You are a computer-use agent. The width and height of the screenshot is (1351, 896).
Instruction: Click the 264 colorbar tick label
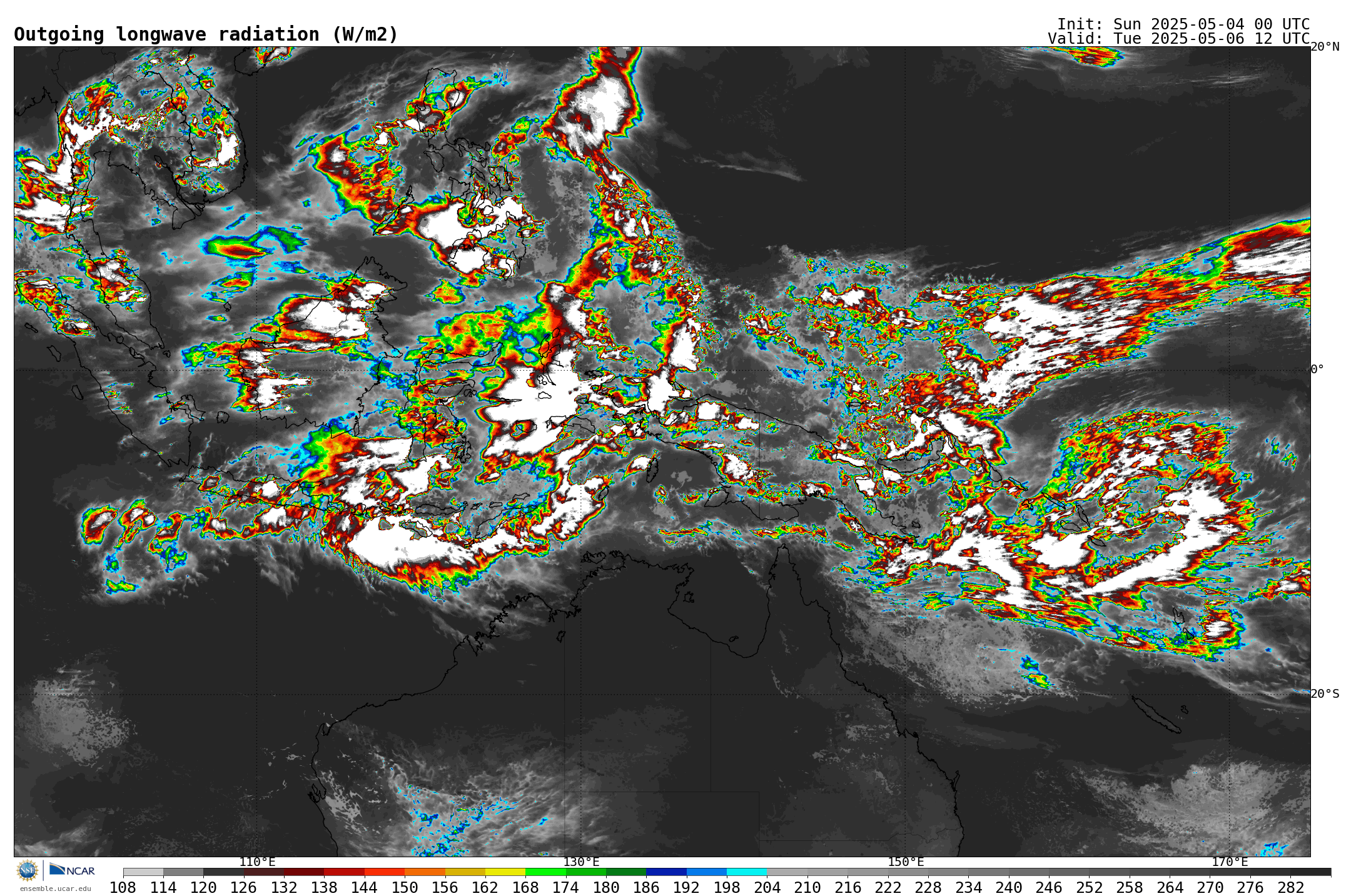click(x=1169, y=887)
